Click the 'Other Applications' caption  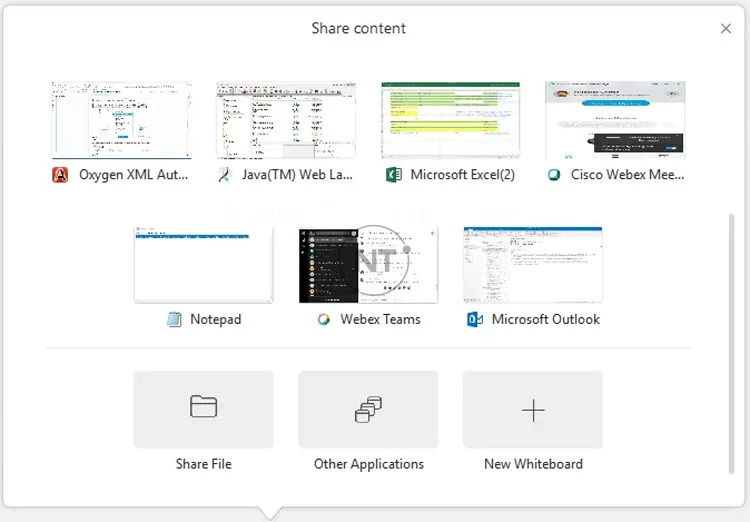click(x=369, y=464)
